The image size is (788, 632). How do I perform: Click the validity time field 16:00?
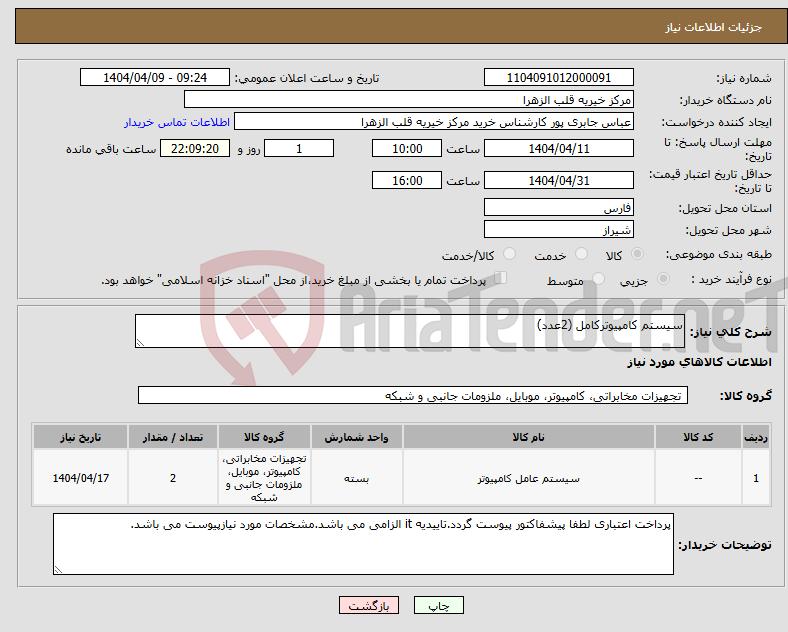407,180
